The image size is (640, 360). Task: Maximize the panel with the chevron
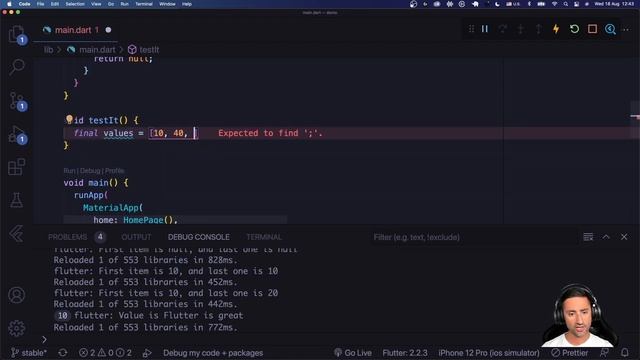pos(606,237)
